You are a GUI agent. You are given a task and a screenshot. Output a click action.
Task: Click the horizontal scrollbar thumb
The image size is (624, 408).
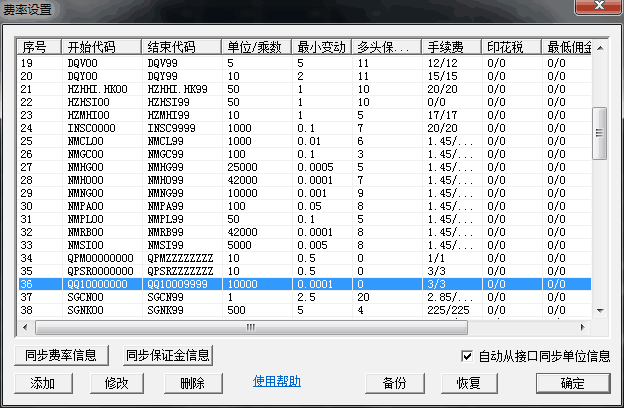(x=251, y=327)
